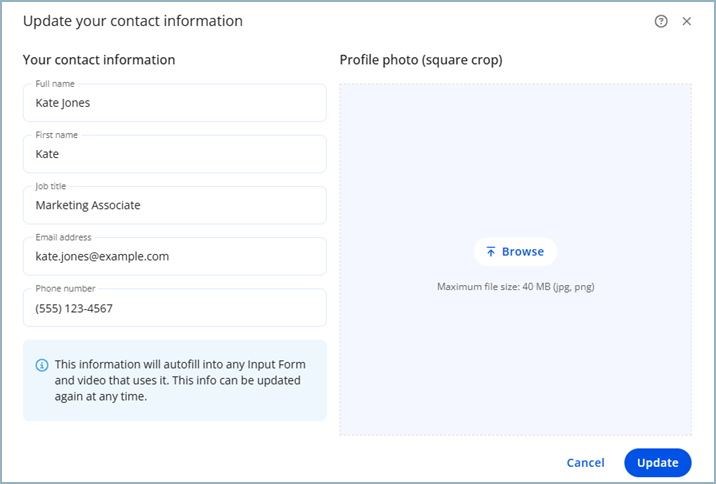The image size is (716, 484).
Task: Click the small 'Full name' floating label
Action: pyautogui.click(x=55, y=84)
